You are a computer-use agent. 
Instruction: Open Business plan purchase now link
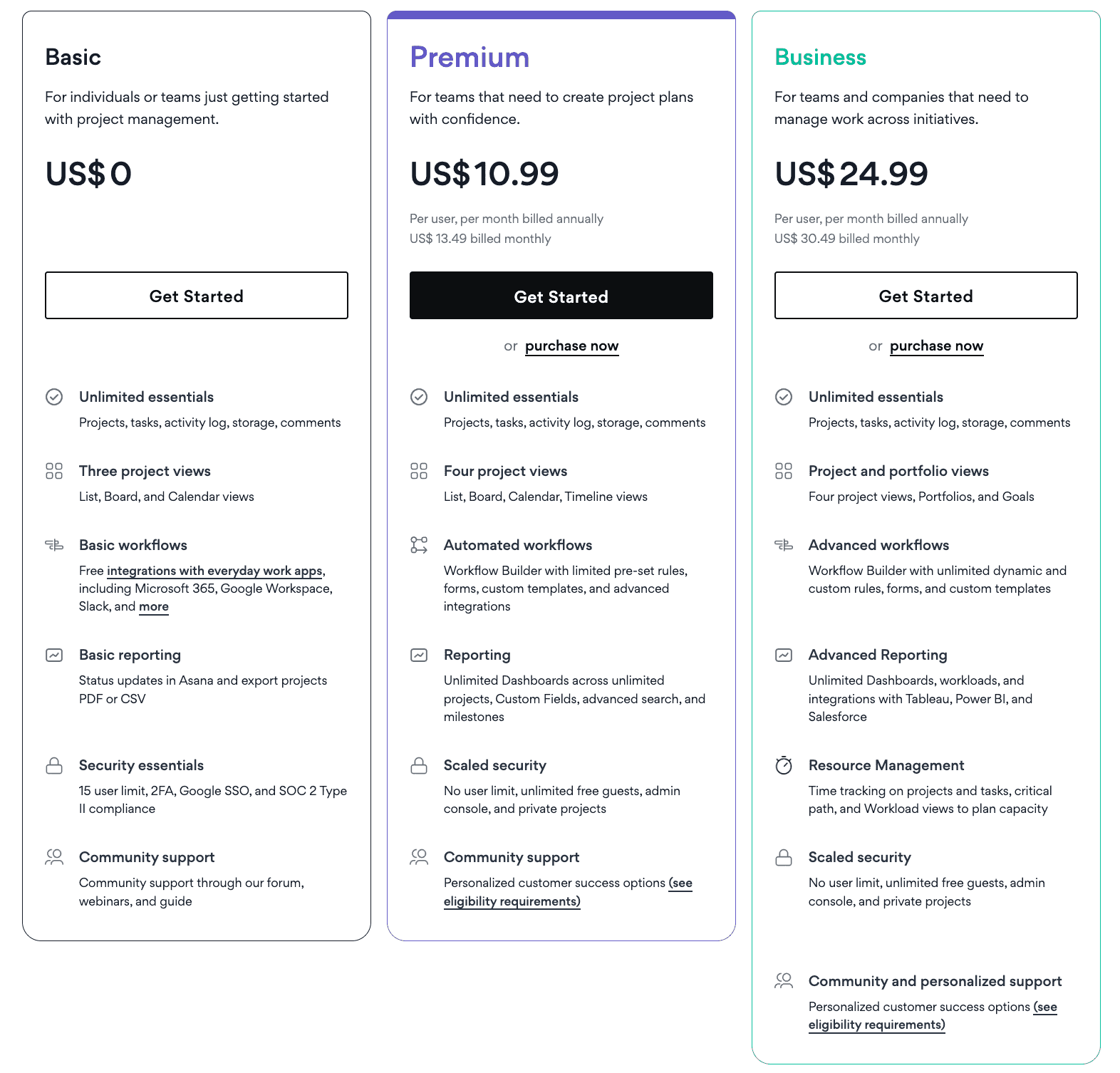(x=937, y=346)
